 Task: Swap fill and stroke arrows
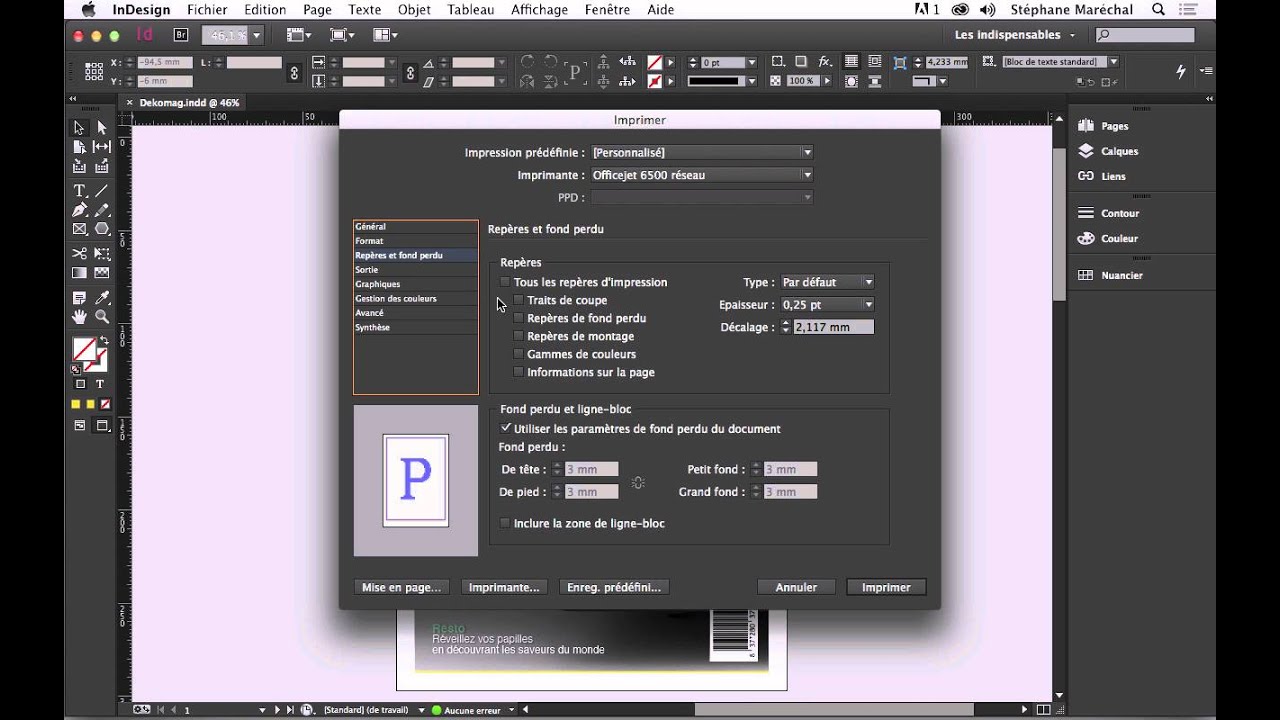pos(103,342)
